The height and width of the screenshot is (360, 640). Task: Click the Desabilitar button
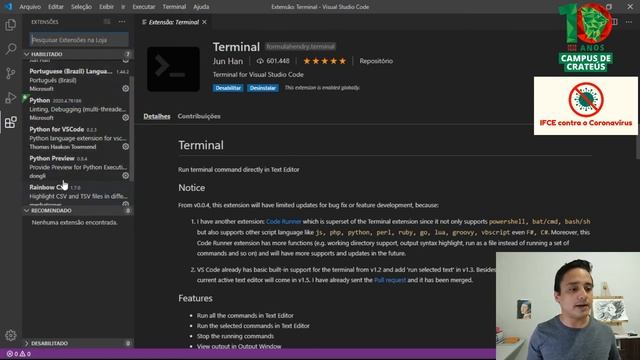(228, 88)
